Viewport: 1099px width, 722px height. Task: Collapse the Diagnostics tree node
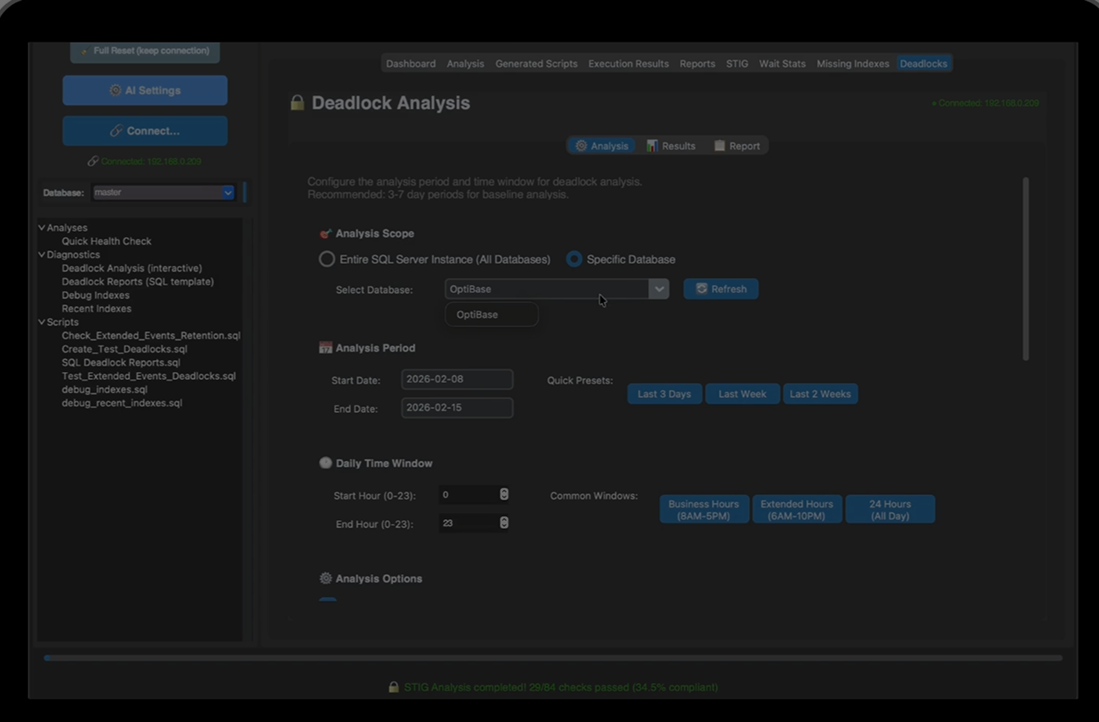point(41,254)
